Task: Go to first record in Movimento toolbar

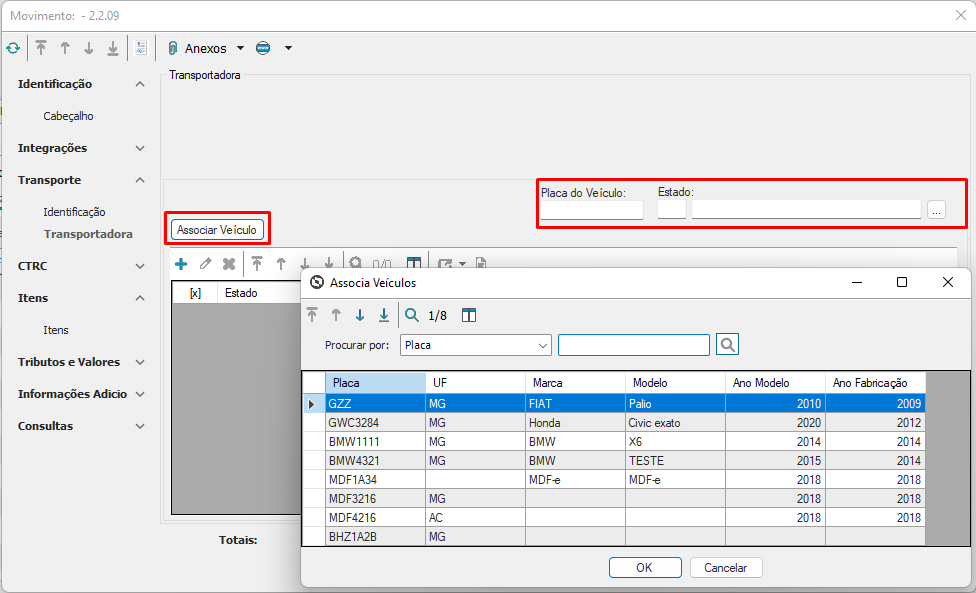Action: point(41,48)
